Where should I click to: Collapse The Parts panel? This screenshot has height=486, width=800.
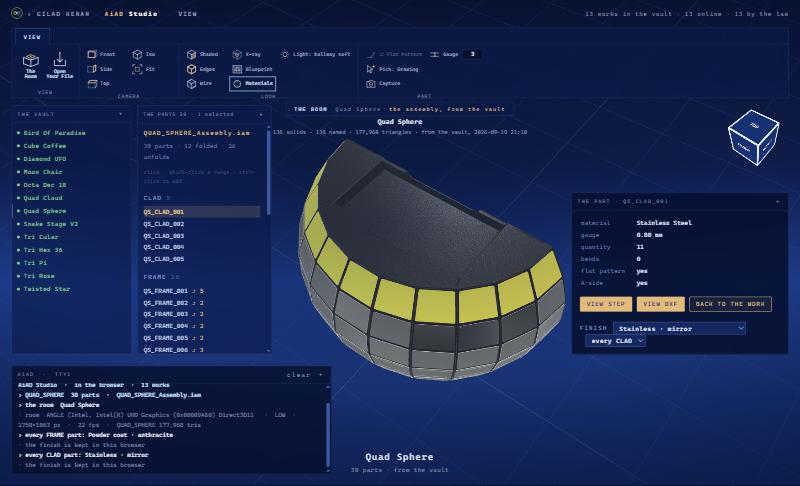pyautogui.click(x=261, y=114)
